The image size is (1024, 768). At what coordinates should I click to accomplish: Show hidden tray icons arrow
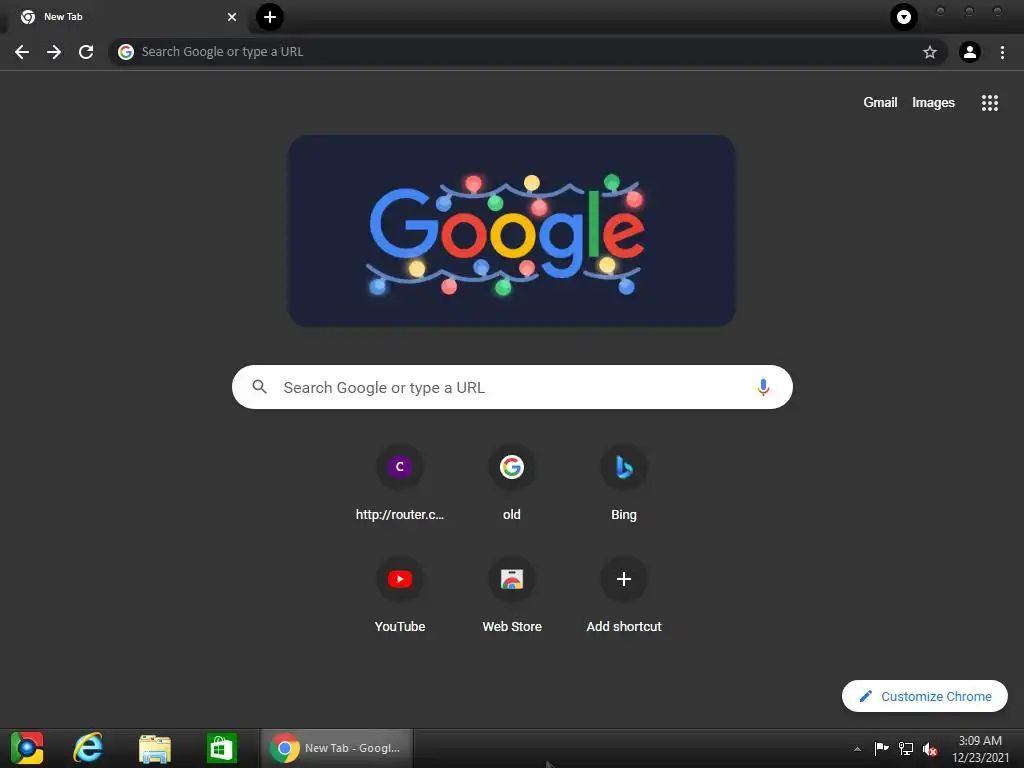point(857,749)
